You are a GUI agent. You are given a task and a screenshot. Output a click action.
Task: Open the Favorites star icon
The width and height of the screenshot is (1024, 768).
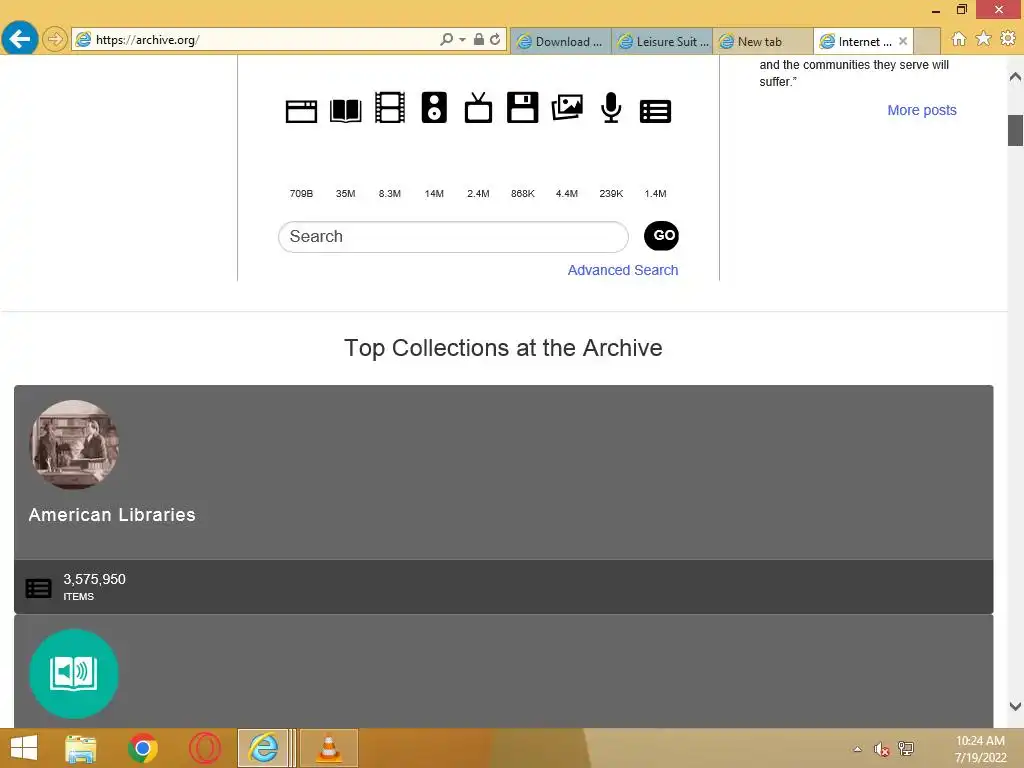(983, 39)
